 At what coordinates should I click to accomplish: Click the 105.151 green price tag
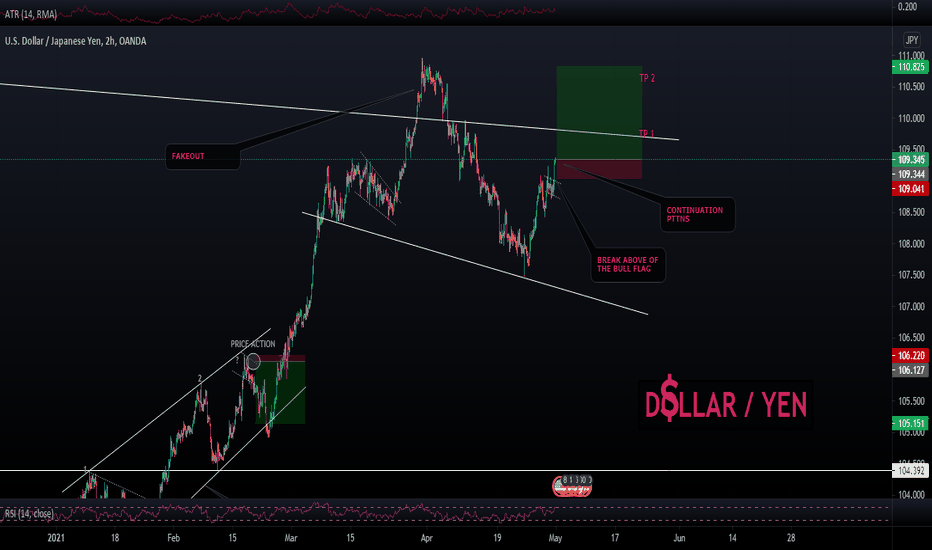point(910,423)
